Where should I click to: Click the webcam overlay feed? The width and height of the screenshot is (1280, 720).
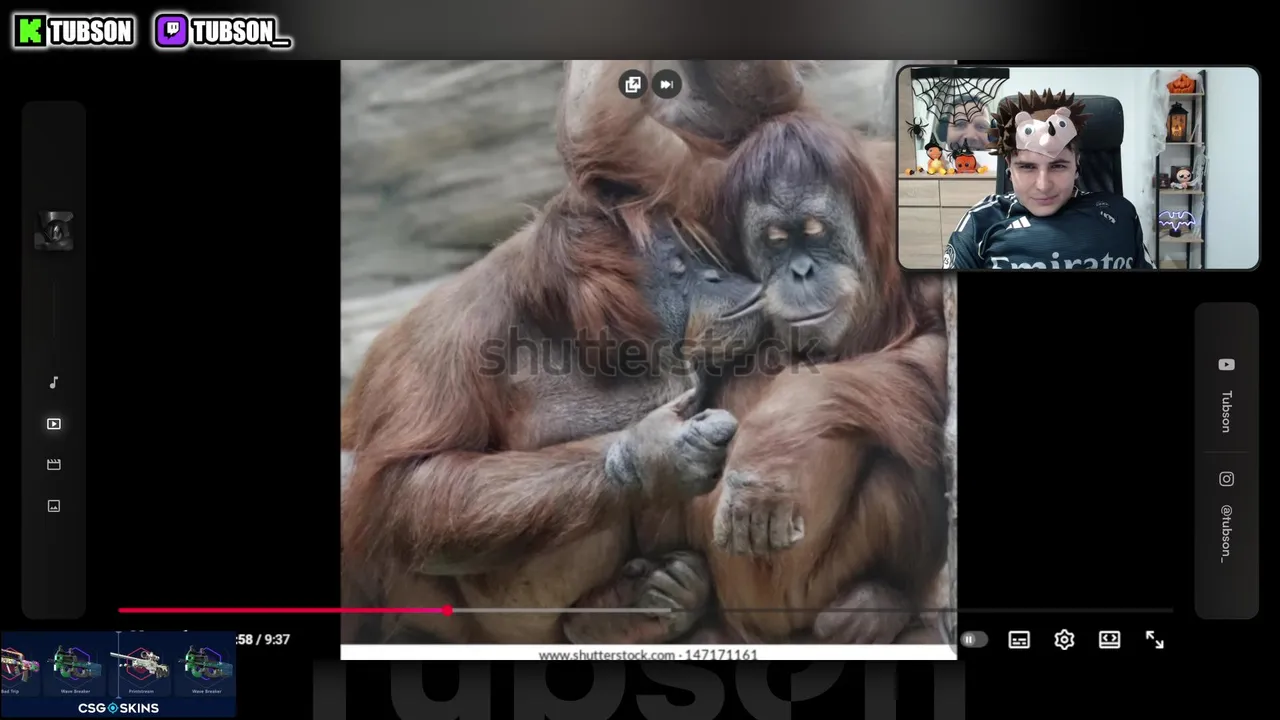[1078, 168]
